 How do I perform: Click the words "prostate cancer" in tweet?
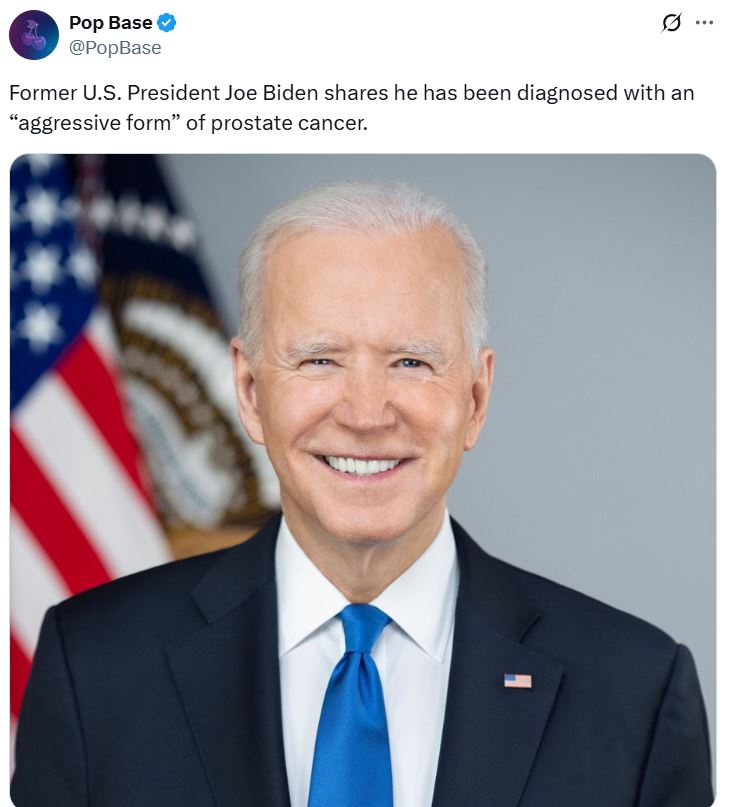[289, 123]
